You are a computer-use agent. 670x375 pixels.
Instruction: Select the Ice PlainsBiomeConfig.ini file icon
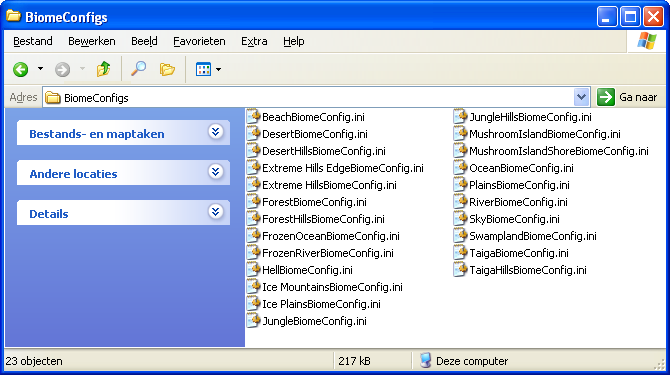click(x=253, y=304)
